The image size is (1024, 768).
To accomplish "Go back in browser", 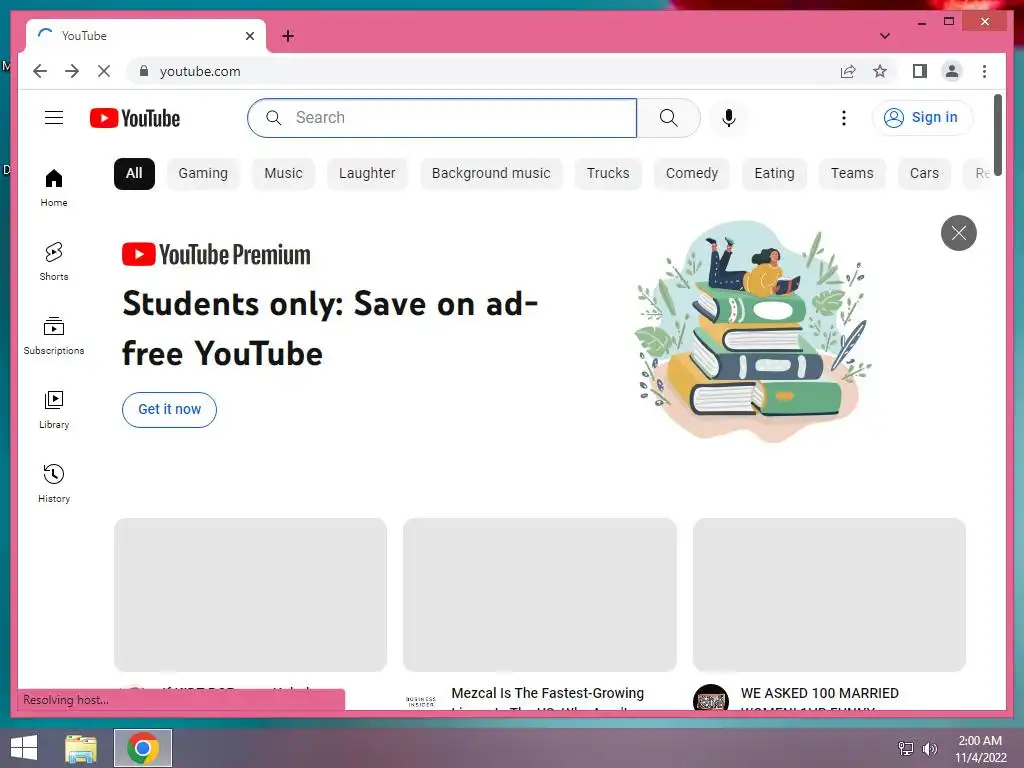I will coord(40,71).
